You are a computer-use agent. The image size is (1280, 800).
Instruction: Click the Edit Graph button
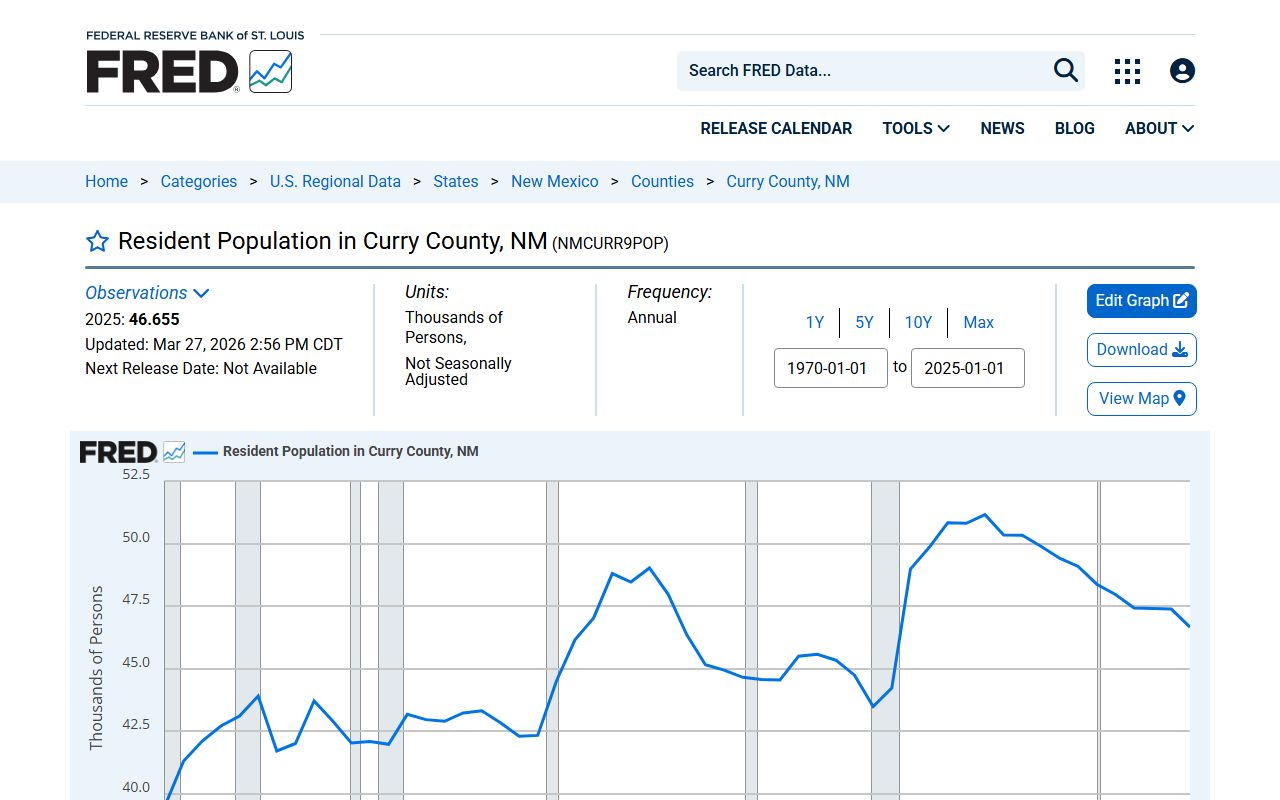point(1142,301)
